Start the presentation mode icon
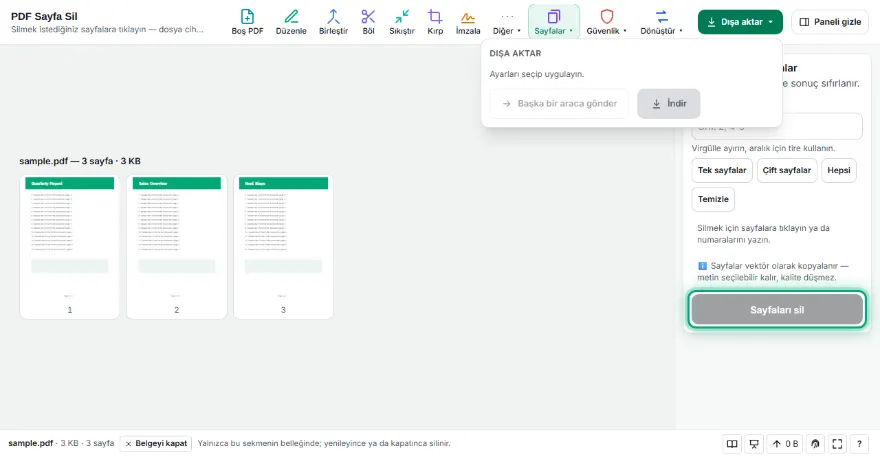 (x=754, y=444)
